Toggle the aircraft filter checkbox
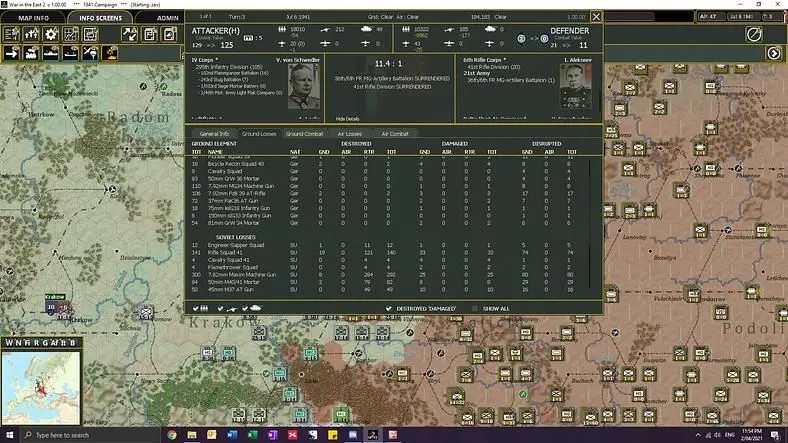788x443 pixels. point(220,308)
